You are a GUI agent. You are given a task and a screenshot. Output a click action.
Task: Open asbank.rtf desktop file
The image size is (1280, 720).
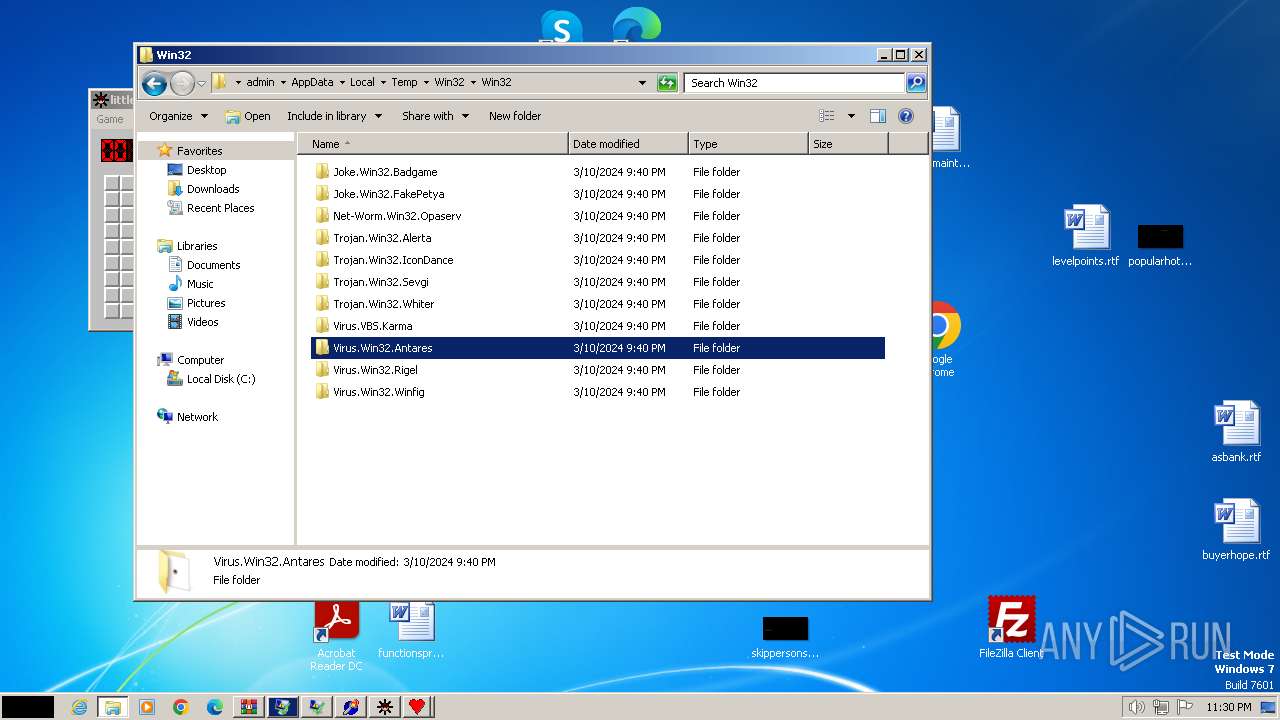pos(1236,432)
